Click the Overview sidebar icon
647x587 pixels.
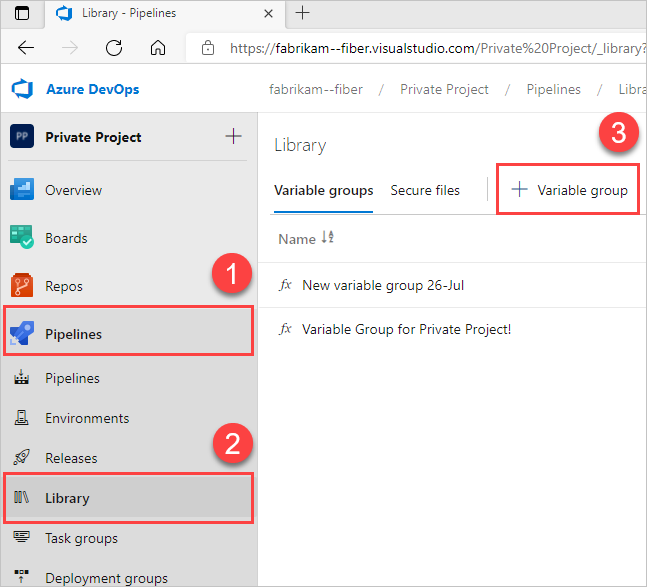[x=22, y=189]
